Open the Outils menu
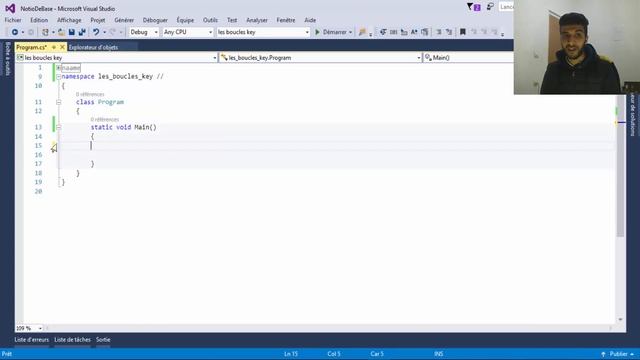This screenshot has width=640, height=360. click(210, 20)
